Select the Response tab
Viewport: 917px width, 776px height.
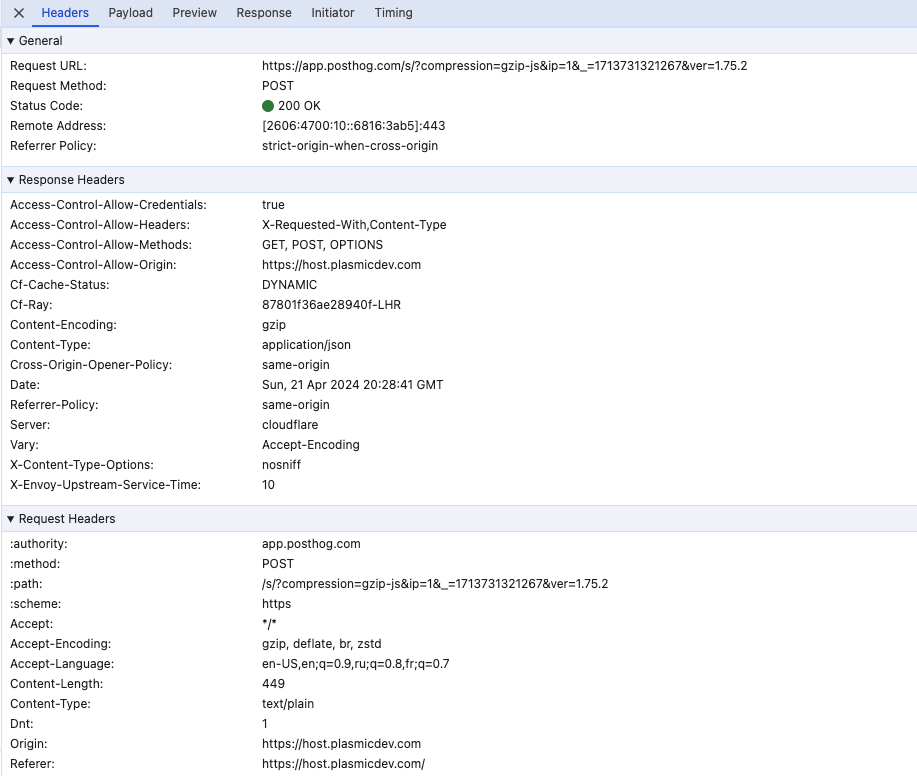[x=264, y=13]
